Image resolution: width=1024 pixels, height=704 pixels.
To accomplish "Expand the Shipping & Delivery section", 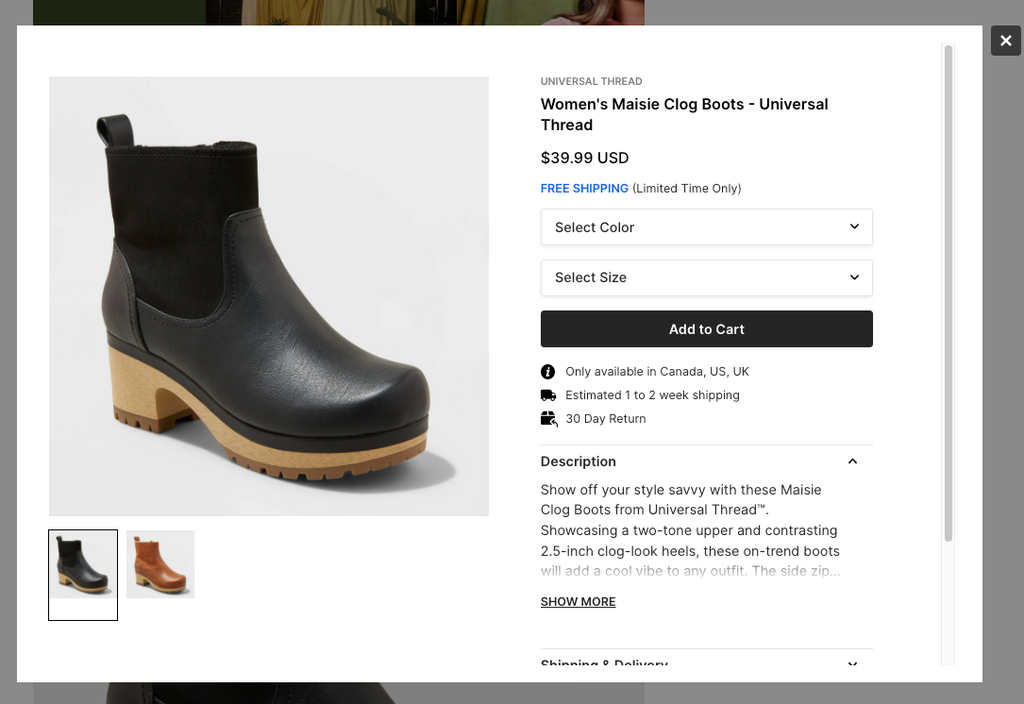I will 852,663.
